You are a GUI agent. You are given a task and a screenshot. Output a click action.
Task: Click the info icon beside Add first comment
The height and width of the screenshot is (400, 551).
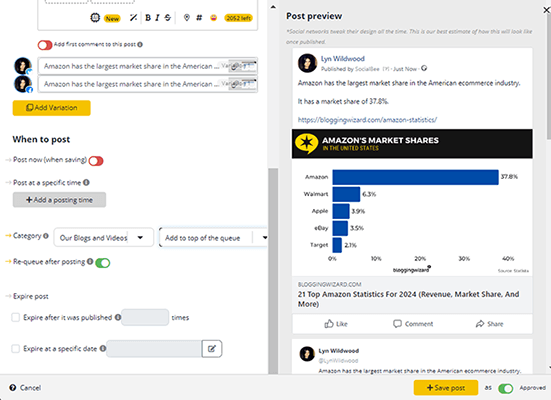pyautogui.click(x=140, y=44)
